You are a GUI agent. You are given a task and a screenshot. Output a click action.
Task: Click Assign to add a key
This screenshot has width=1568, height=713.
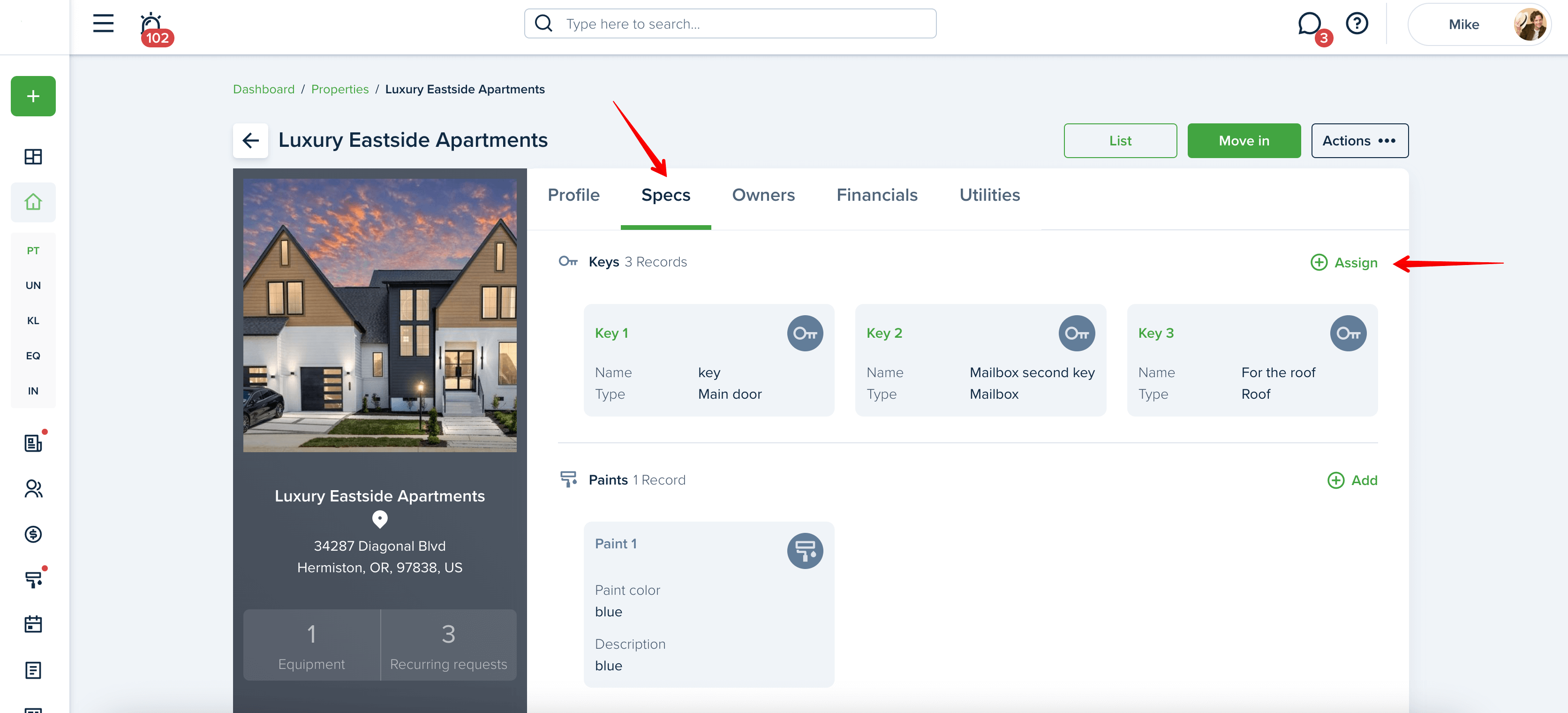pyautogui.click(x=1344, y=262)
